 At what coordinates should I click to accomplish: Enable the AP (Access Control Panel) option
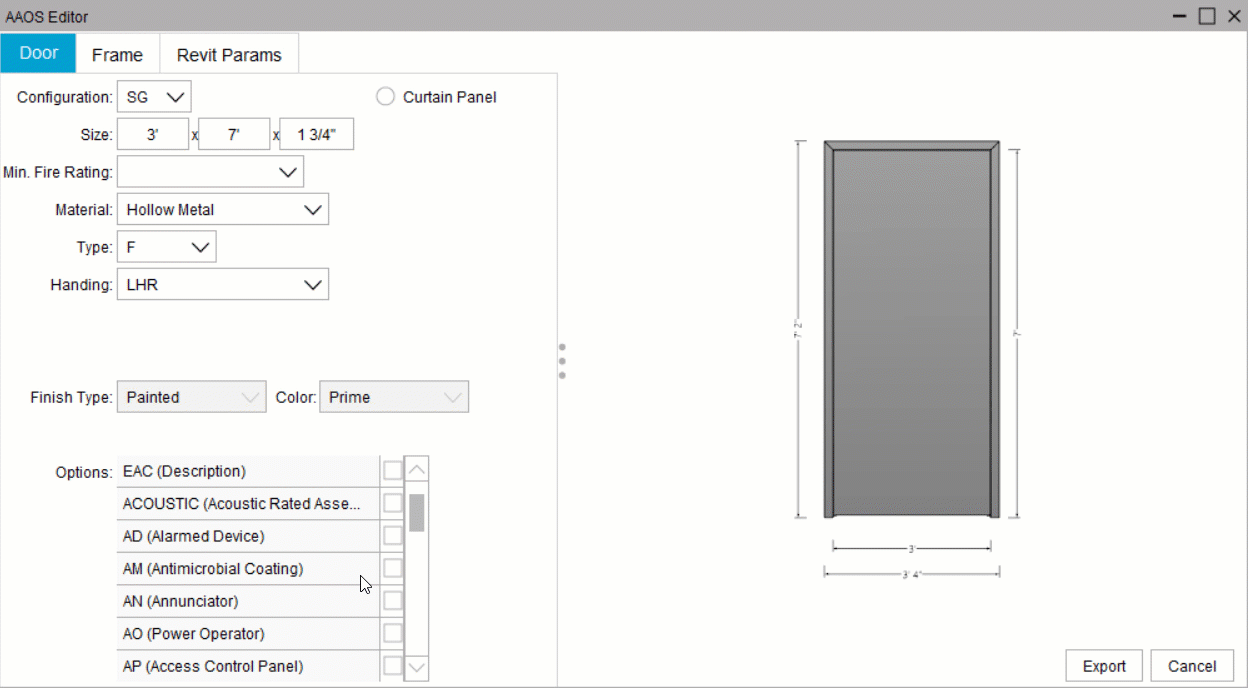click(x=391, y=666)
